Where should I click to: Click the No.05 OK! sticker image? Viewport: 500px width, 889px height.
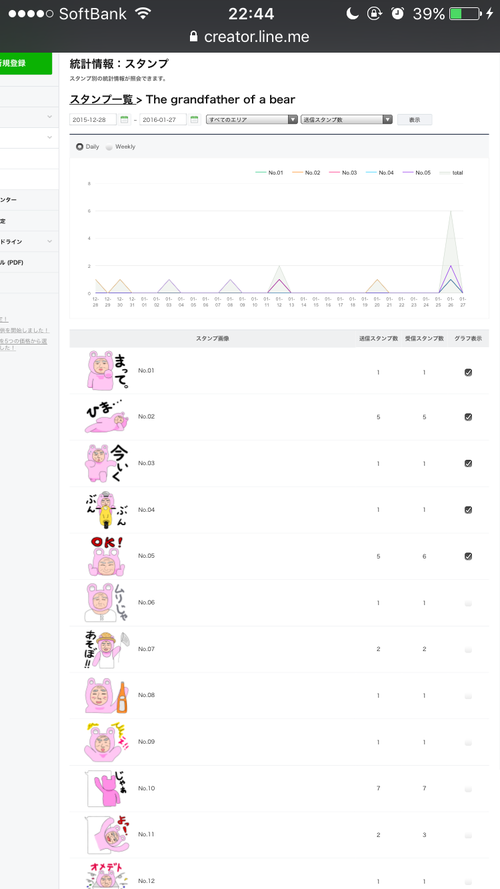(107, 556)
